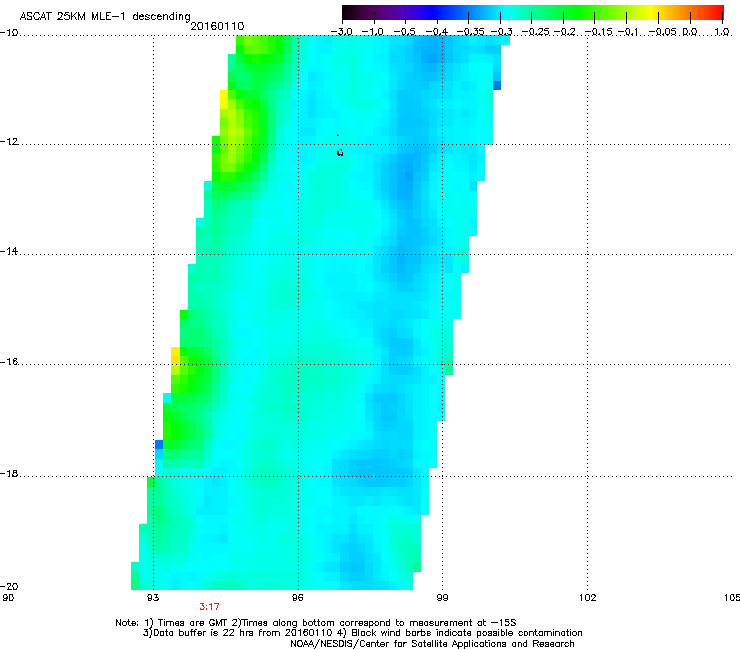Click the -3.0 color scale label
The width and height of the screenshot is (740, 650).
click(341, 32)
